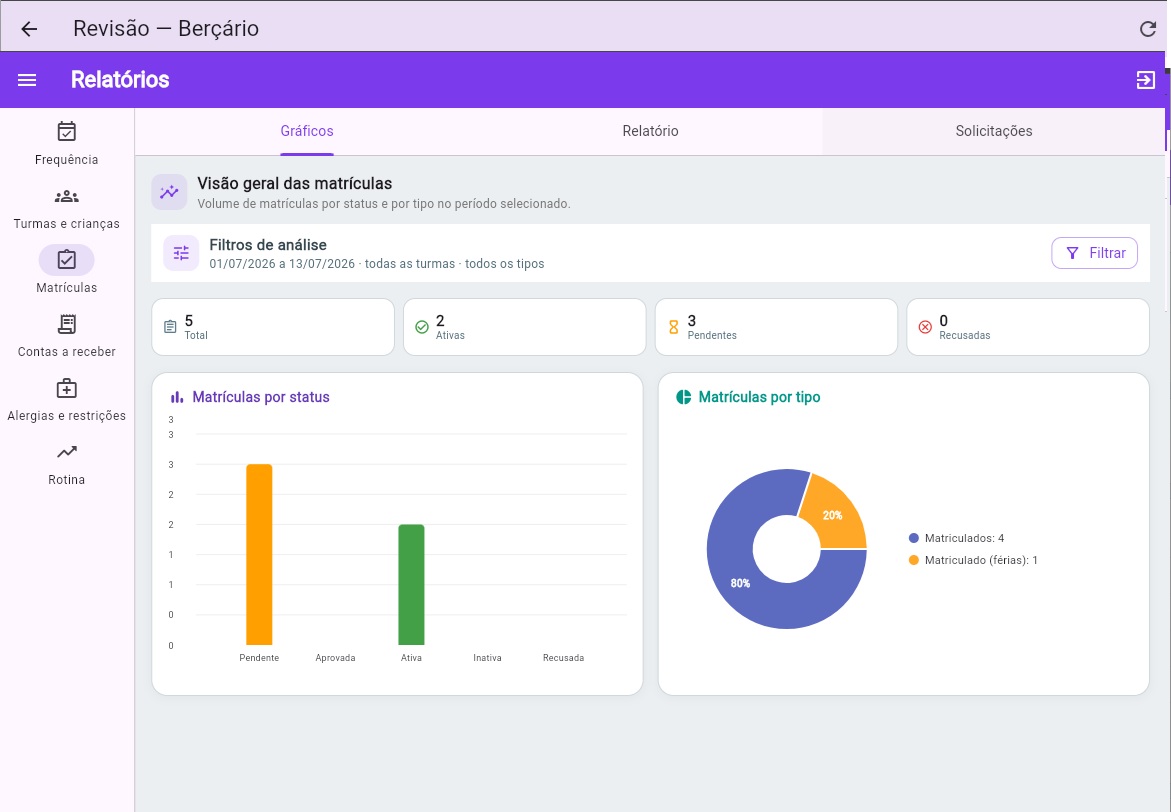Image resolution: width=1171 pixels, height=812 pixels.
Task: Switch to the Gráficos tab
Action: click(x=307, y=131)
